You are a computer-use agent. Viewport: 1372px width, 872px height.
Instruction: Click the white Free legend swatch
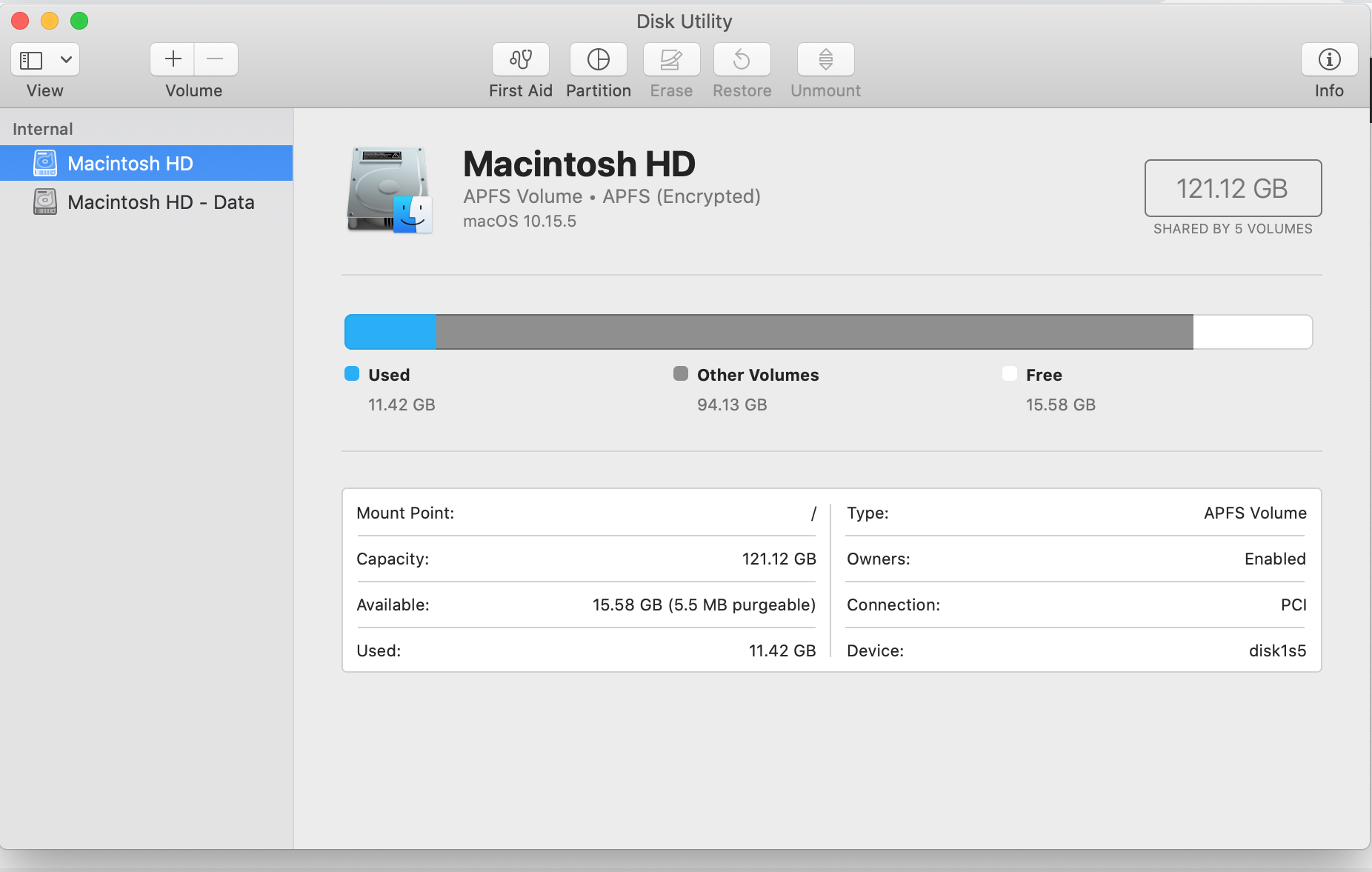pyautogui.click(x=1010, y=373)
